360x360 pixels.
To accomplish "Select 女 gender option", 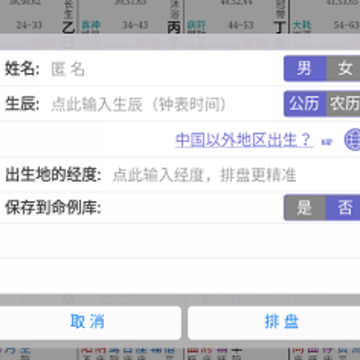I will [343, 69].
